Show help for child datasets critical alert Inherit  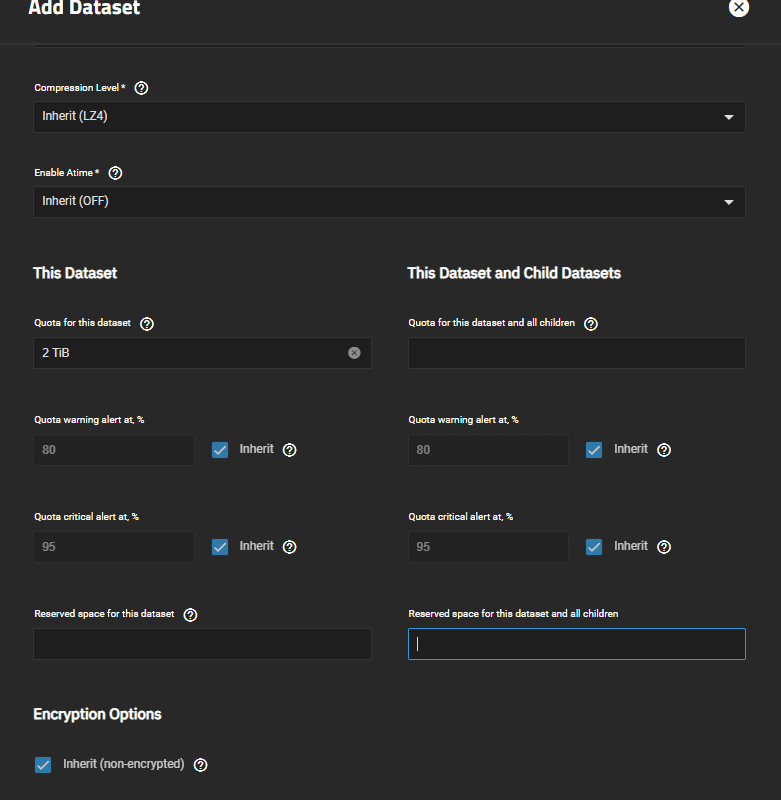(x=664, y=546)
